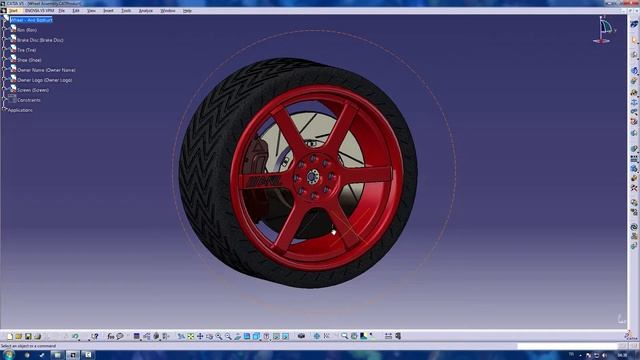Image resolution: width=640 pixels, height=360 pixels.
Task: Open the Analyze menu
Action: (146, 11)
